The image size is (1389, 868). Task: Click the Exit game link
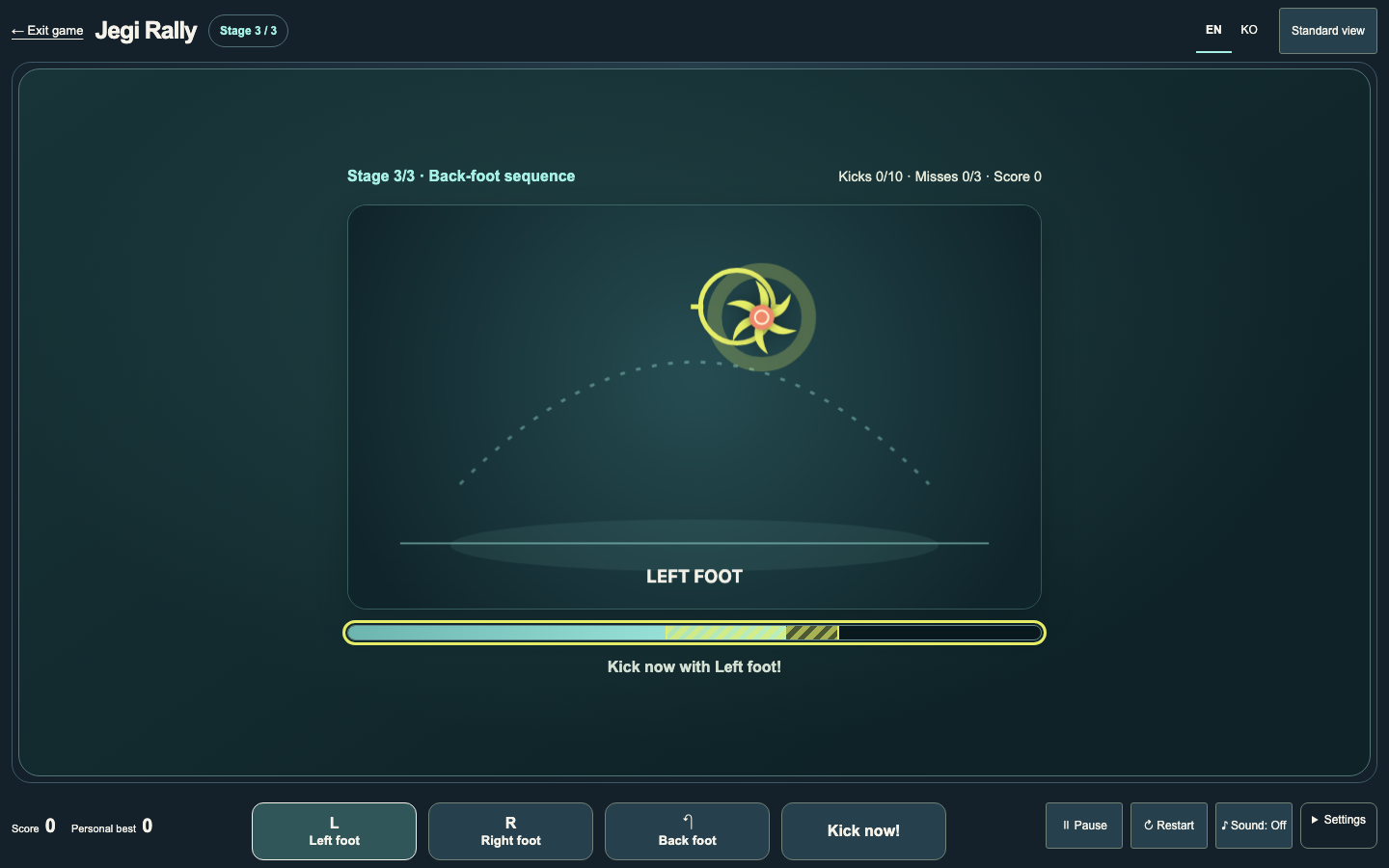47,31
